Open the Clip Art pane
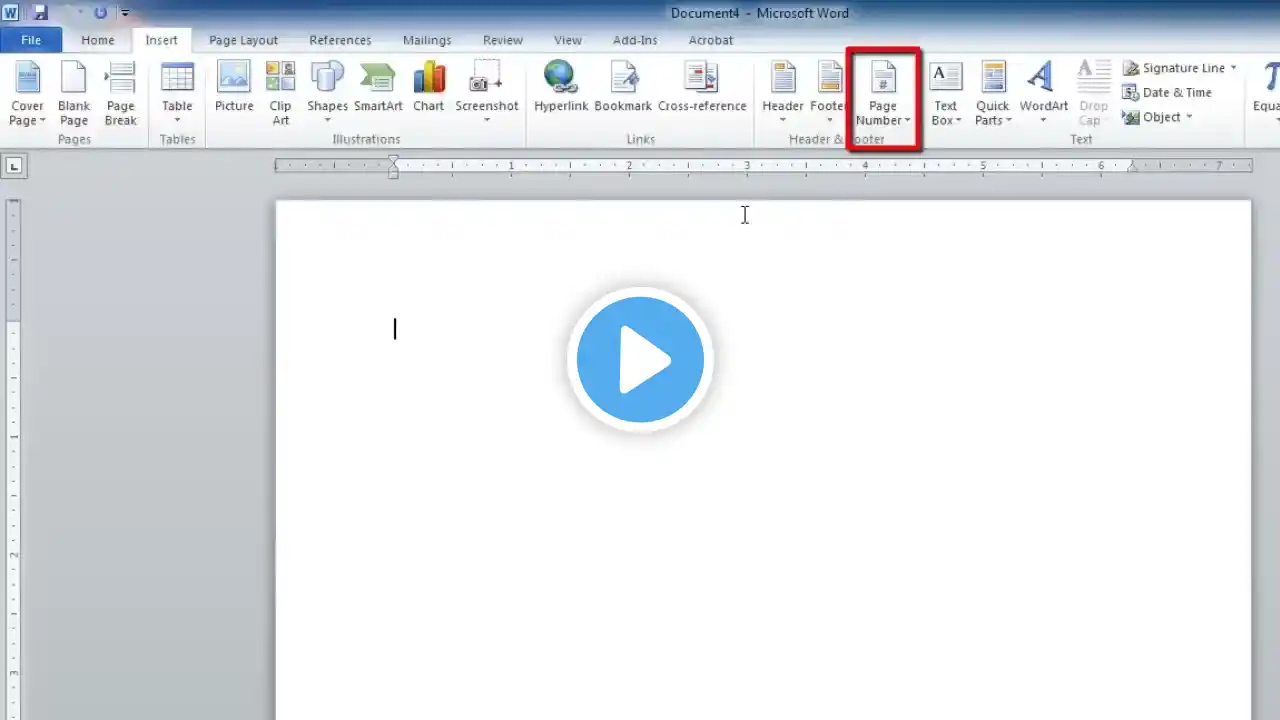 pos(280,93)
